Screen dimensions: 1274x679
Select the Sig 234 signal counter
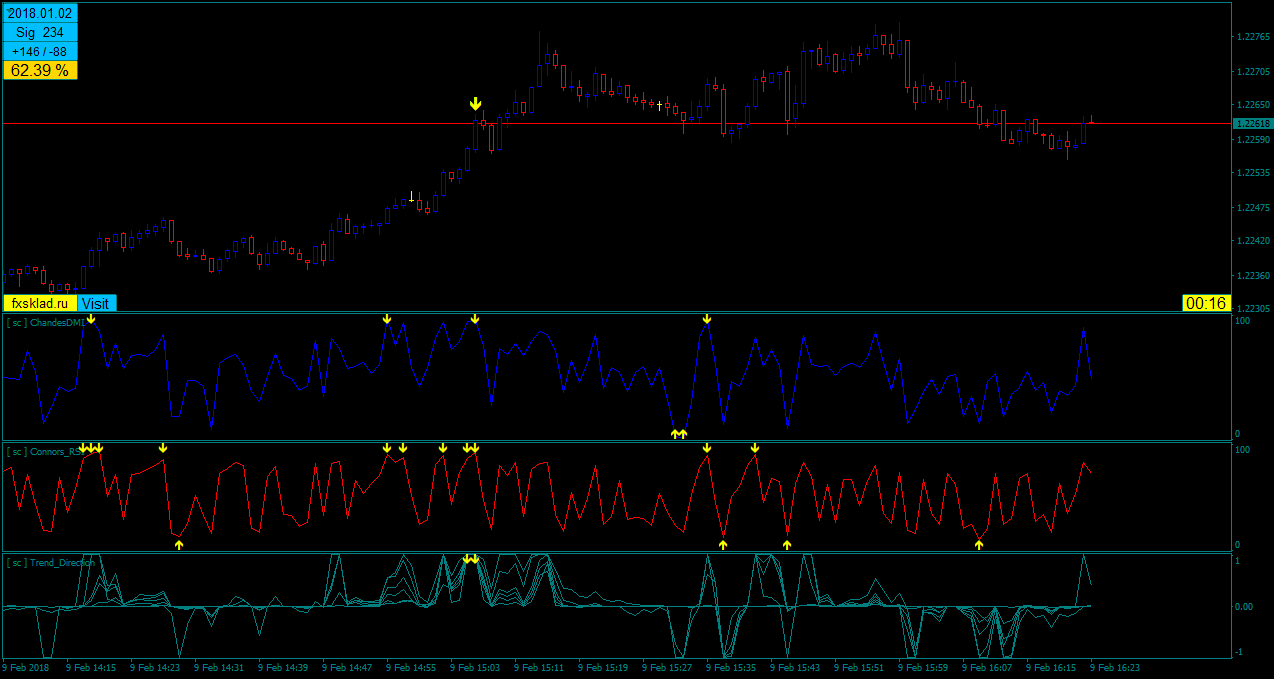point(40,33)
